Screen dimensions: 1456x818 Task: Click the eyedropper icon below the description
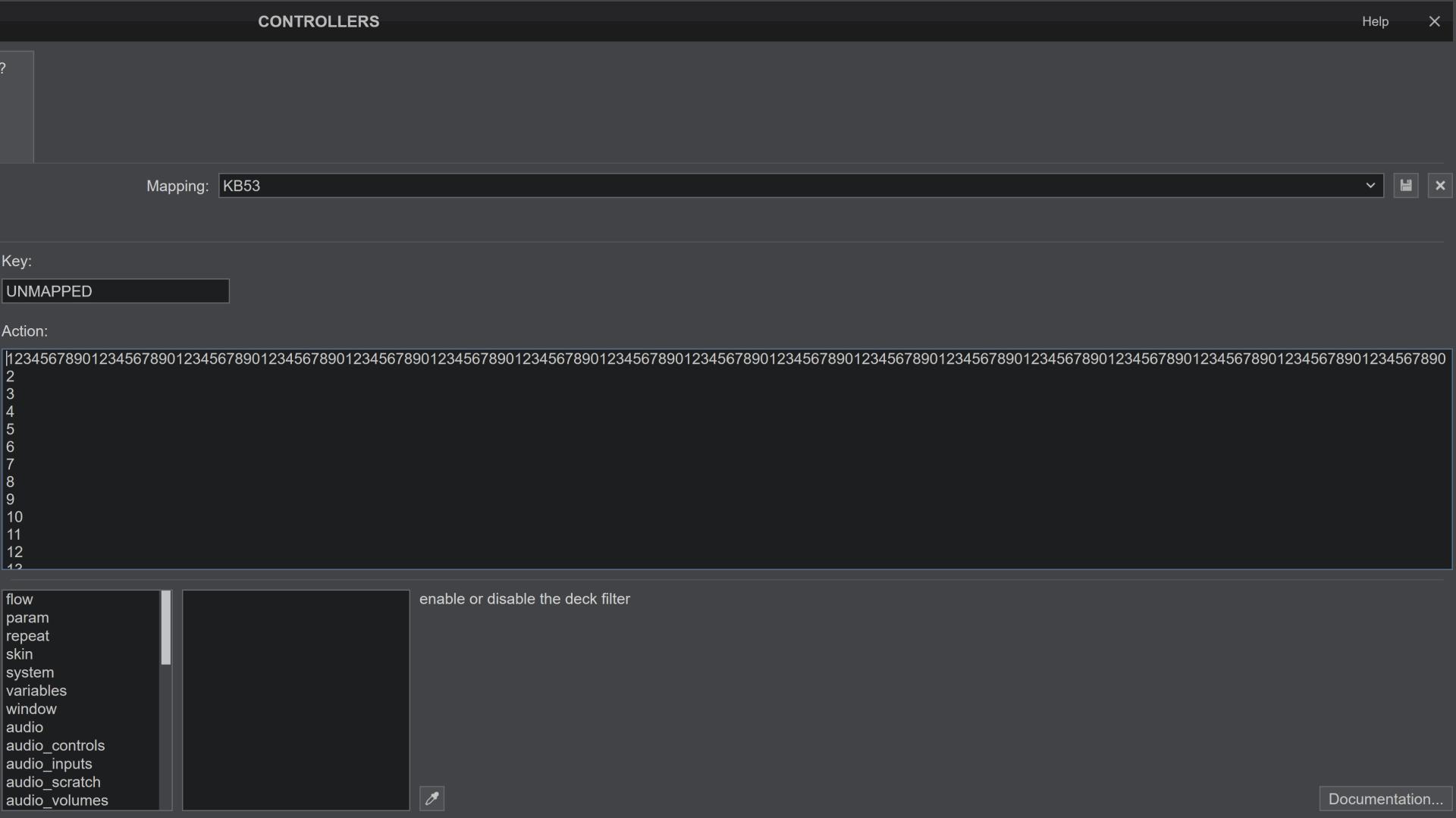[x=431, y=798]
